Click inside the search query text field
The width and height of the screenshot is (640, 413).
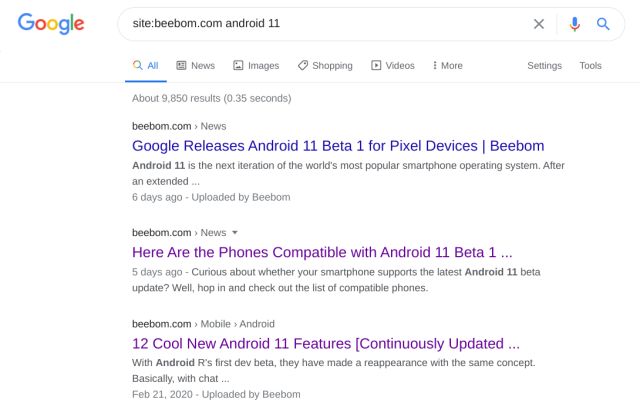[x=322, y=24]
